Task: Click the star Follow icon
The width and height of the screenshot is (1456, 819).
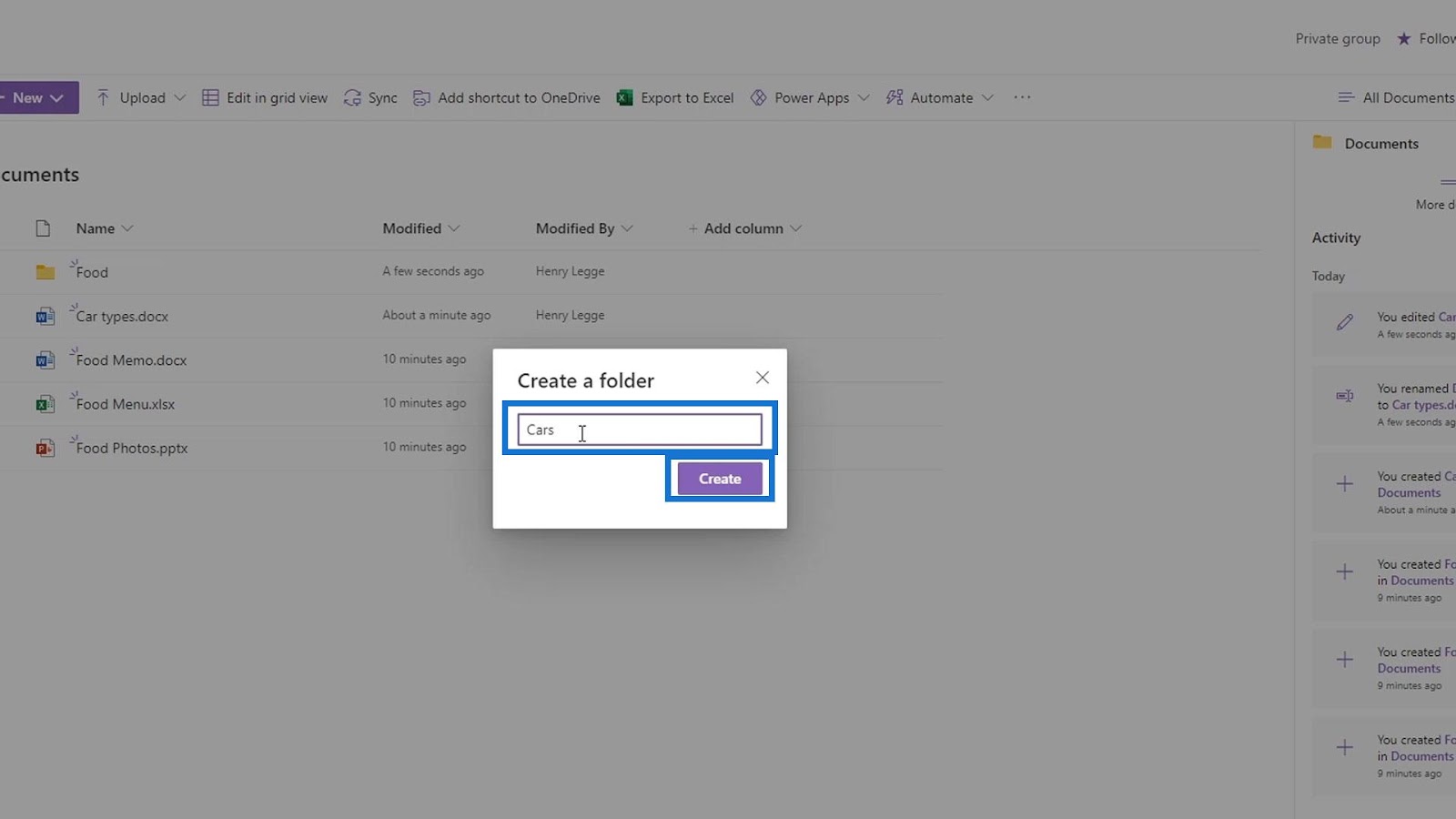Action: [1404, 38]
